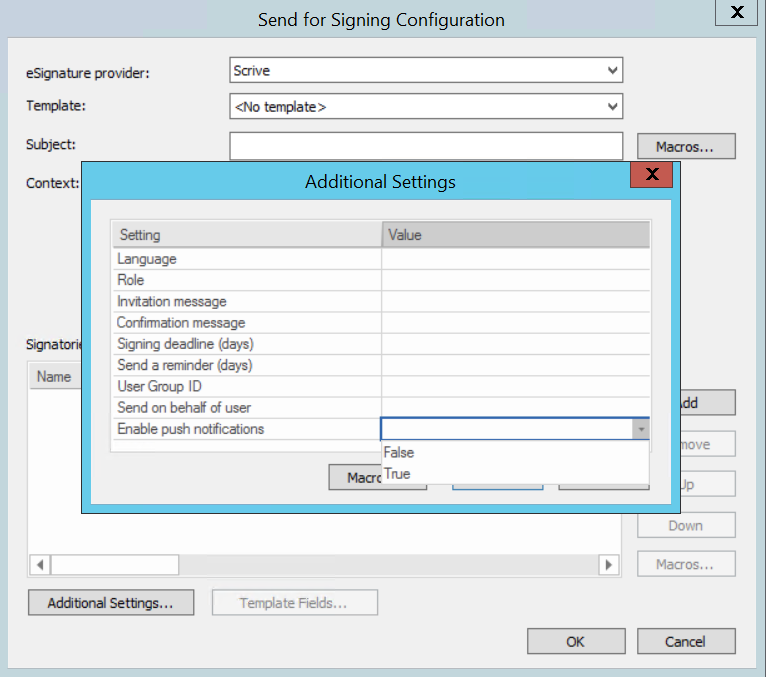Click the Template Fields... button
The width and height of the screenshot is (766, 677).
tap(295, 603)
